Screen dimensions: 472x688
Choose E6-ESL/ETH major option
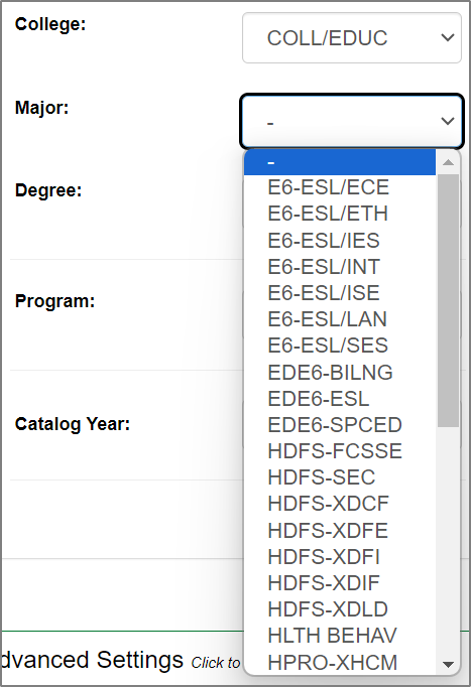pyautogui.click(x=340, y=214)
